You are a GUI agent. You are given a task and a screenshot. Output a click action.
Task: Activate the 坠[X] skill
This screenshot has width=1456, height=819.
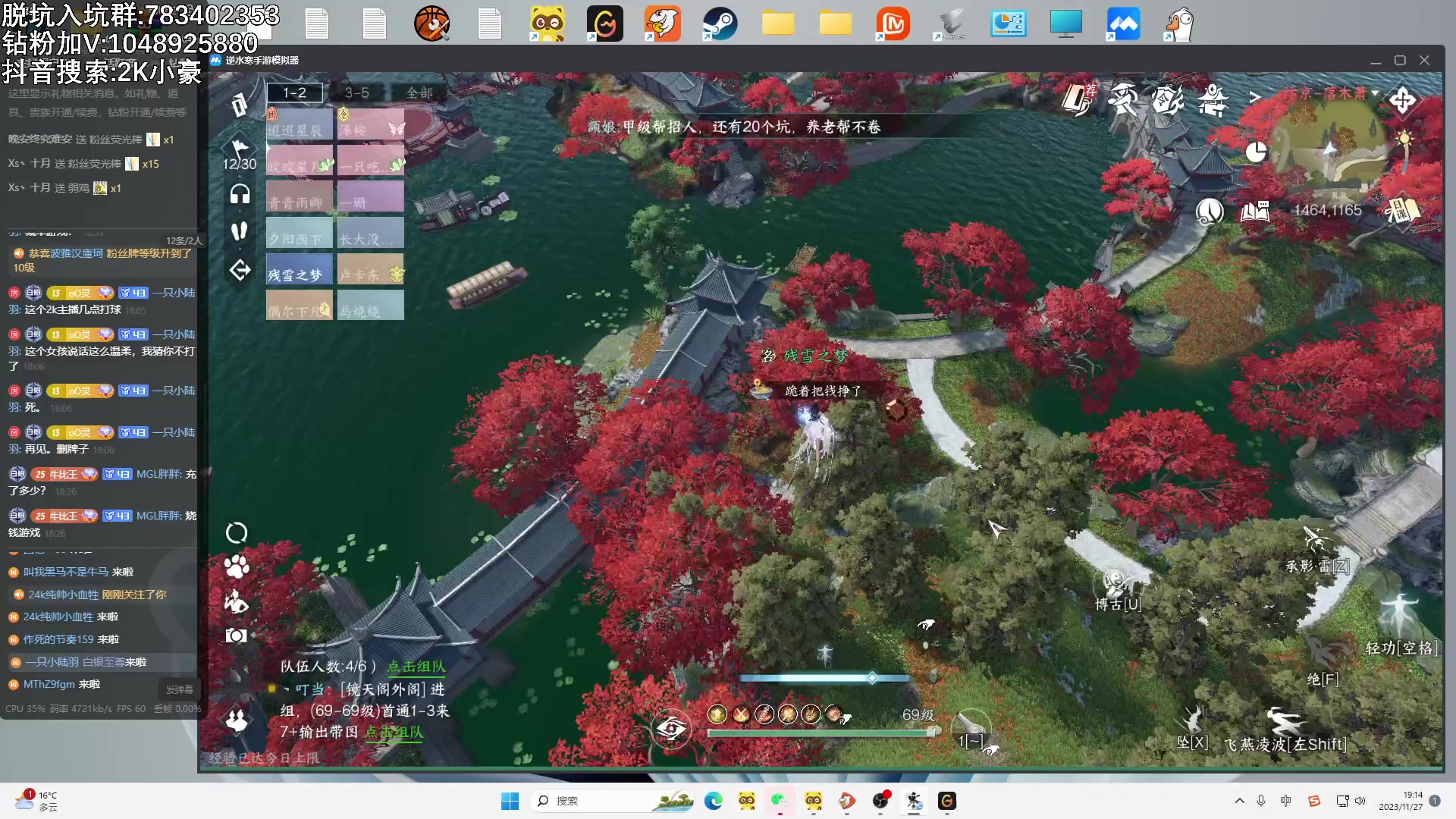(x=1192, y=727)
